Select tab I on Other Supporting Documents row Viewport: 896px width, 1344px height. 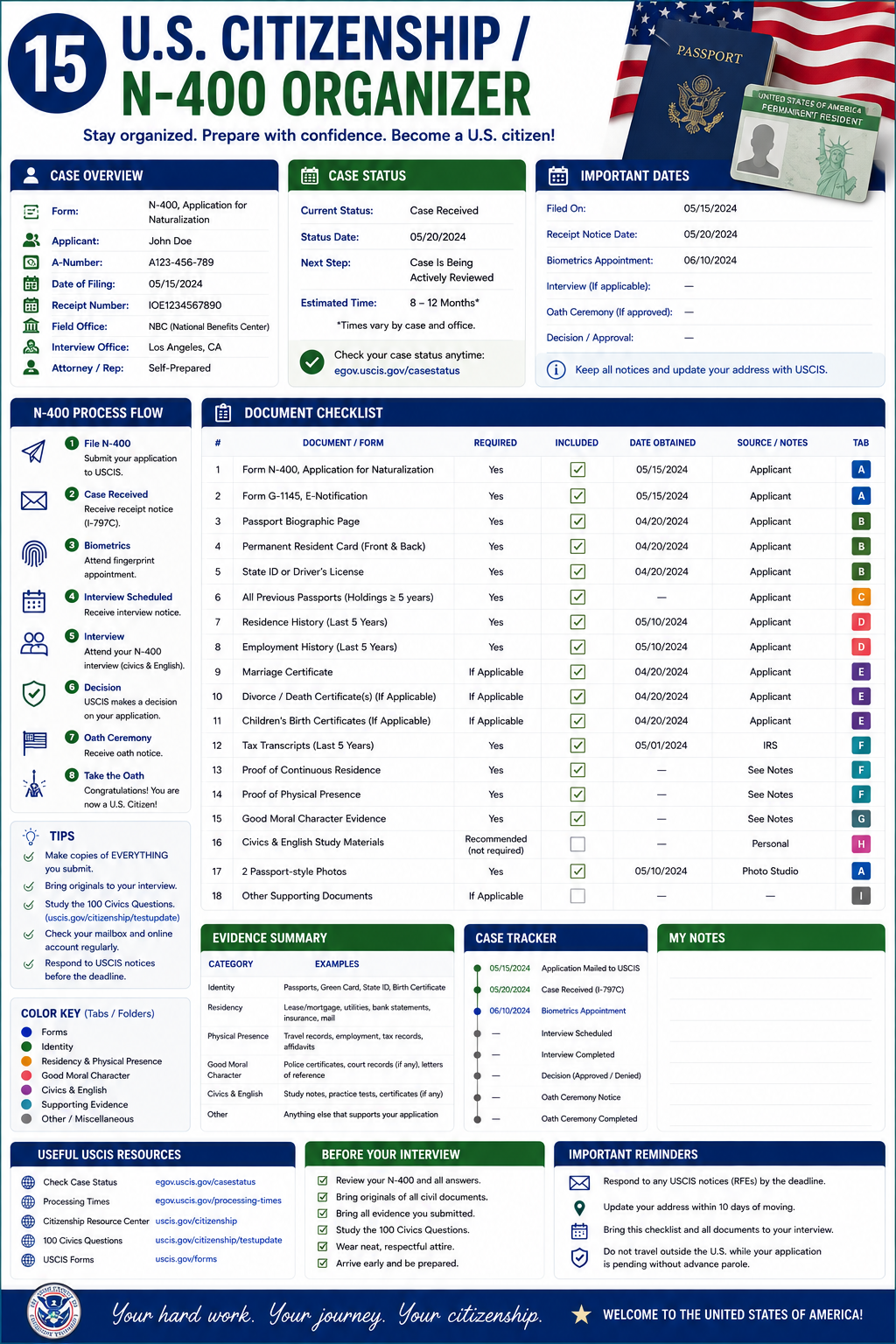coord(861,896)
